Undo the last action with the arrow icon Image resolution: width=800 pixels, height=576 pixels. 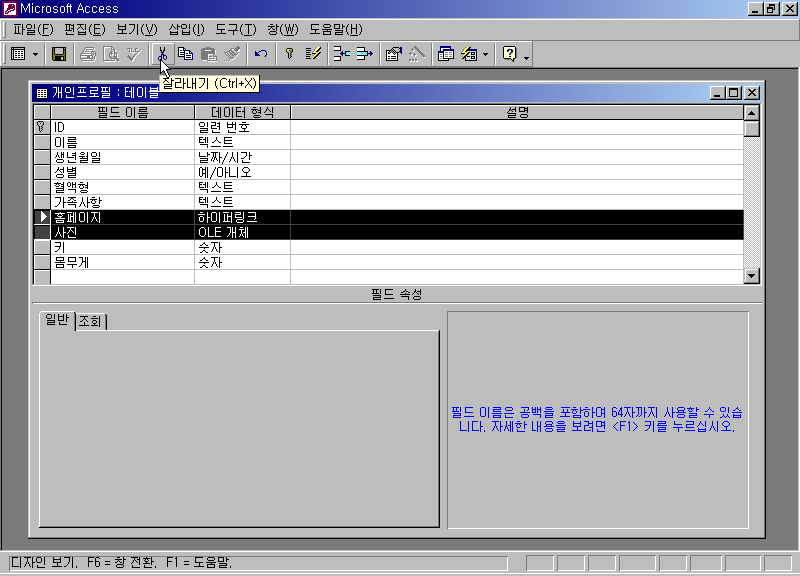click(261, 54)
